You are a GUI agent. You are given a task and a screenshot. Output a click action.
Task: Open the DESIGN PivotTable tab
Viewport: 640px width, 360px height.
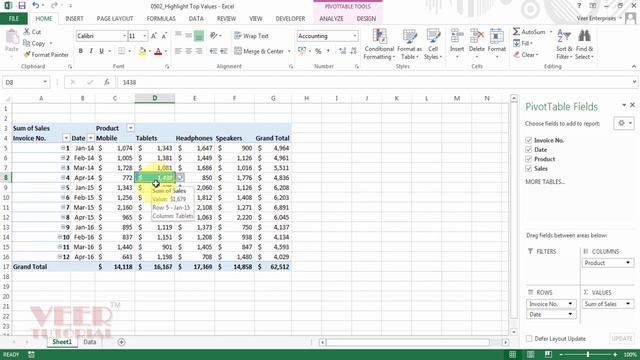pyautogui.click(x=366, y=18)
